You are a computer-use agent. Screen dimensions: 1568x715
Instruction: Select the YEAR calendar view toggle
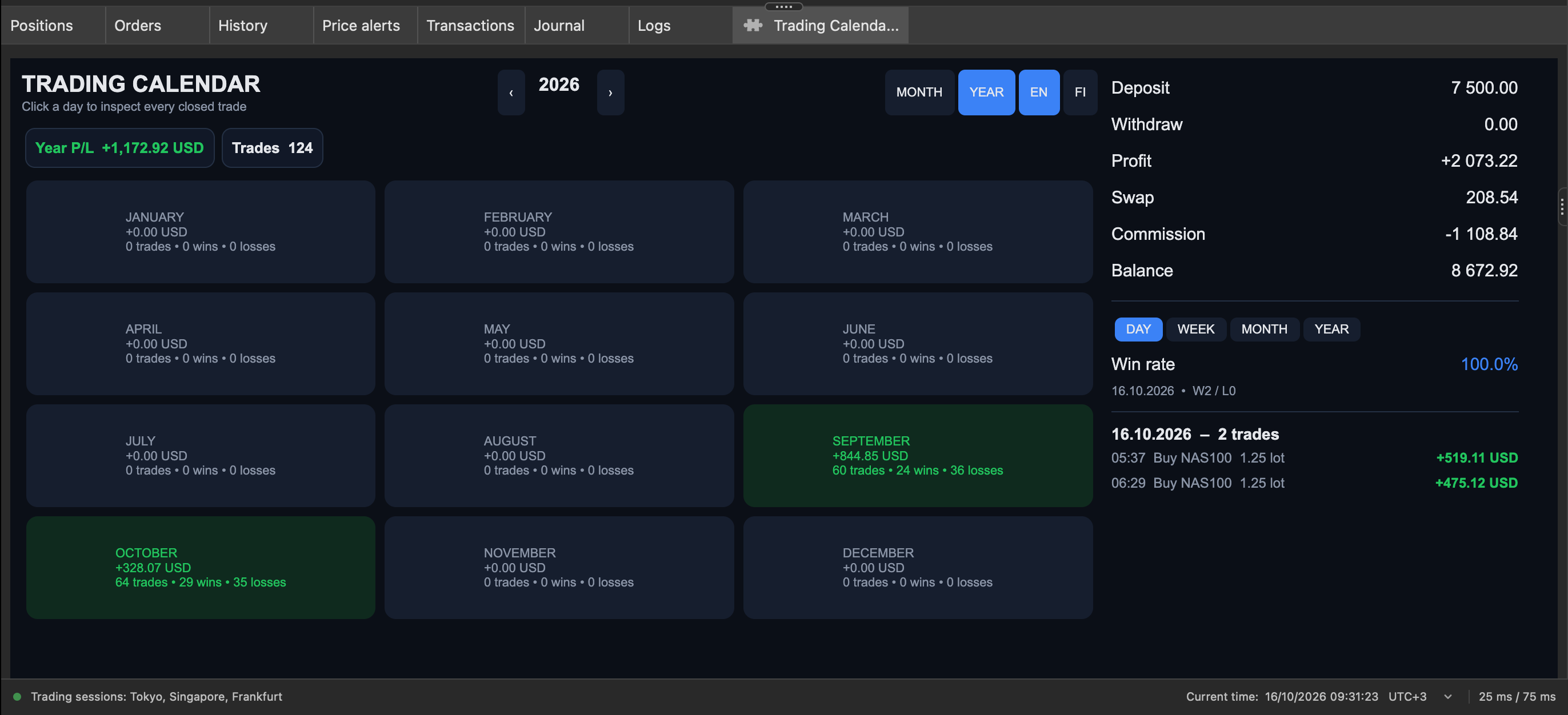(x=986, y=93)
